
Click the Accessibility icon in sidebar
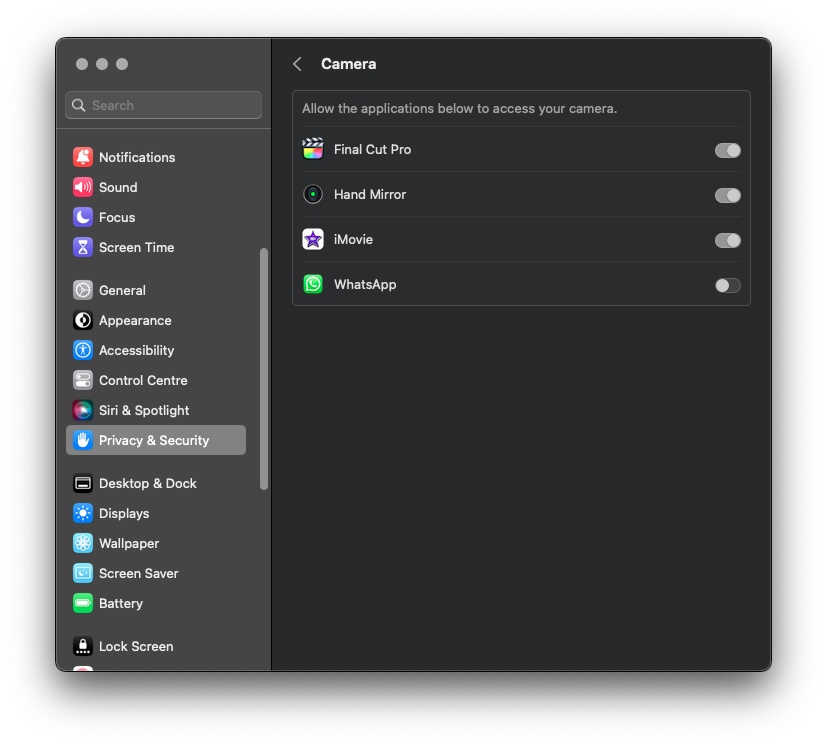(x=83, y=350)
